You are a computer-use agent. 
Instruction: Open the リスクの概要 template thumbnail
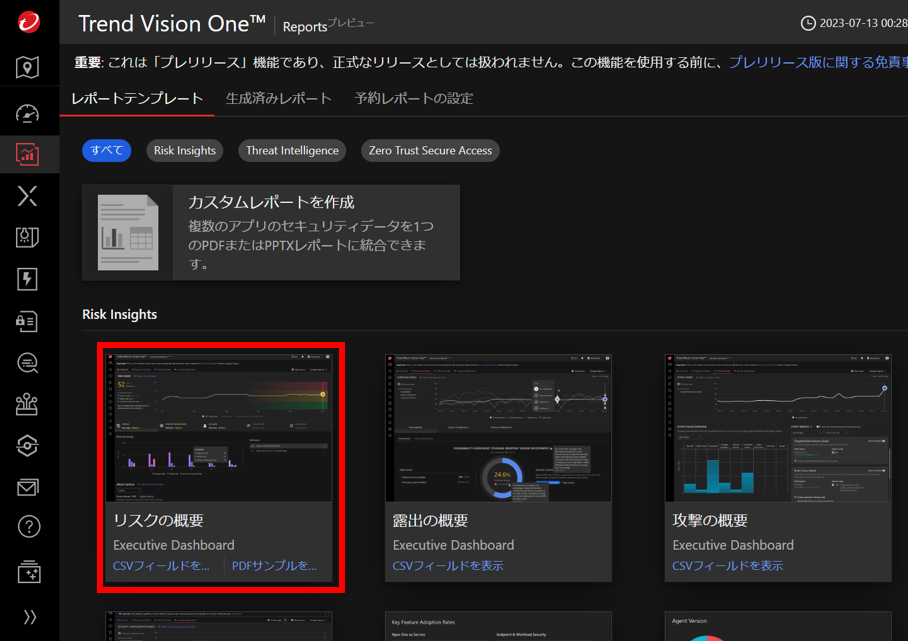(219, 428)
